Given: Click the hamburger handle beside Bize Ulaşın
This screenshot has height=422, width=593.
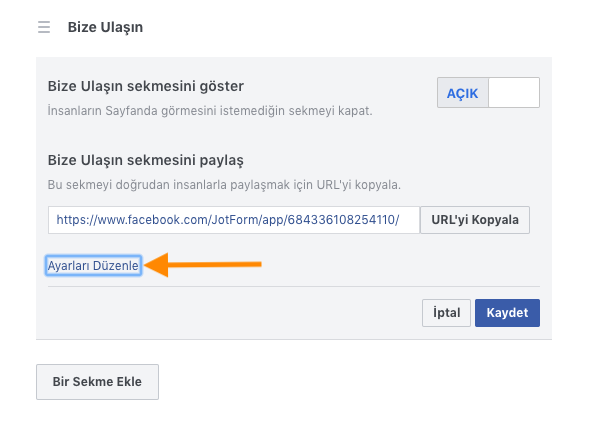Looking at the screenshot, I should click(x=44, y=27).
